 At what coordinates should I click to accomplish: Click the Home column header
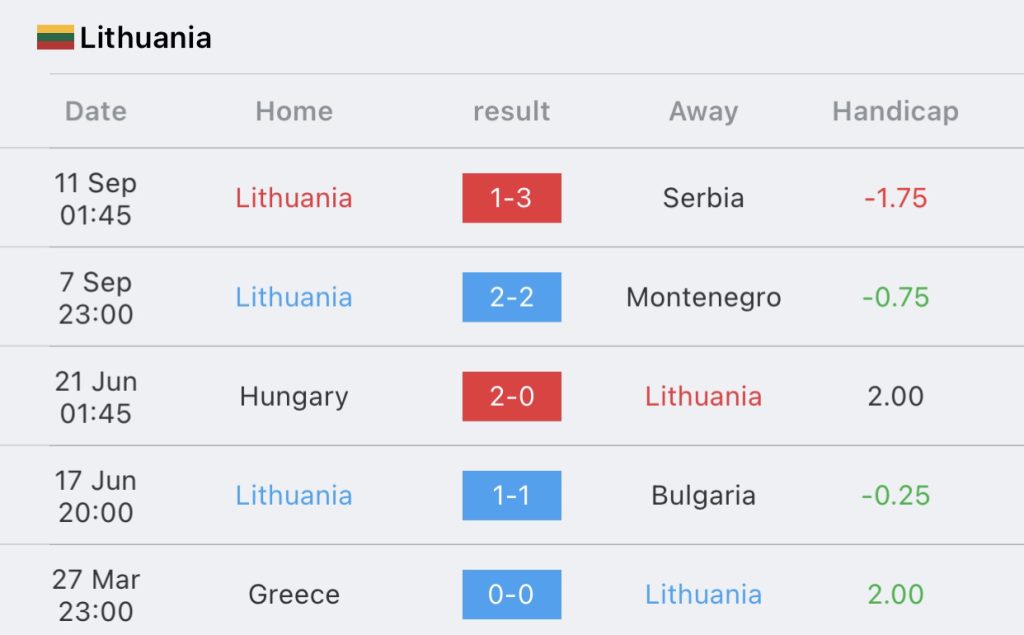click(x=294, y=111)
